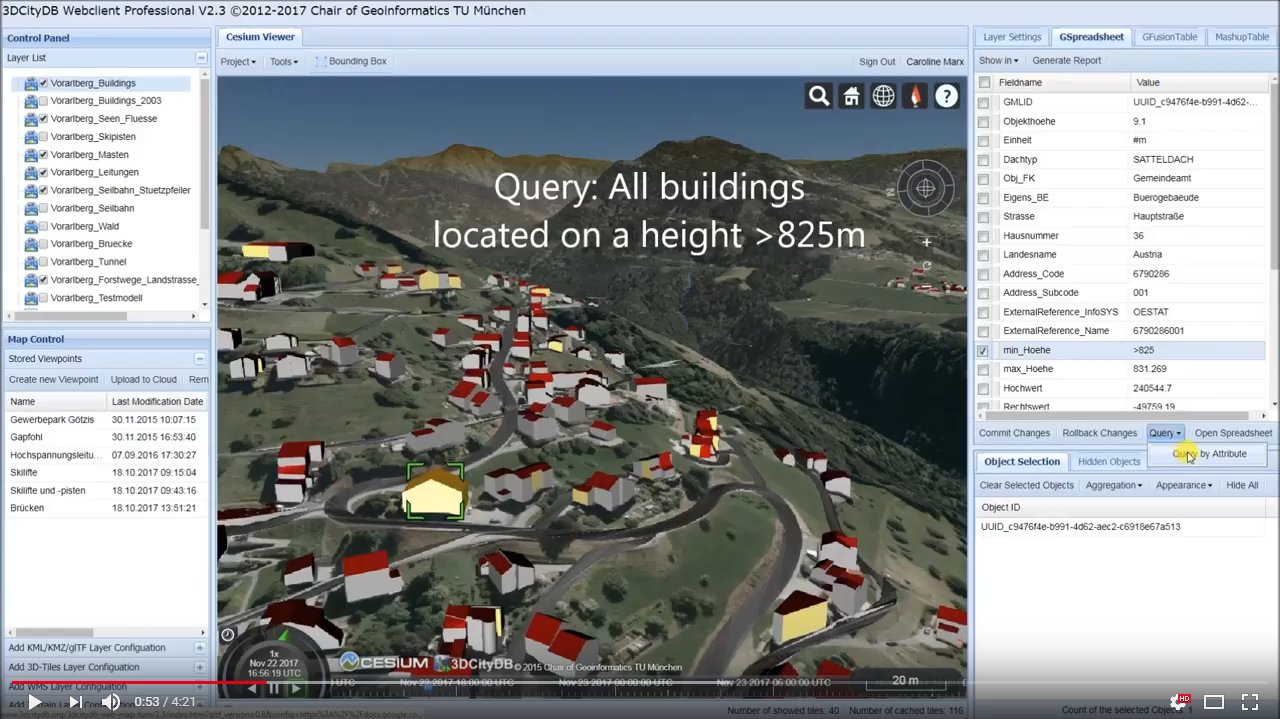Viewport: 1280px width, 719px height.
Task: Open the base layer imagery picker
Action: pos(914,96)
